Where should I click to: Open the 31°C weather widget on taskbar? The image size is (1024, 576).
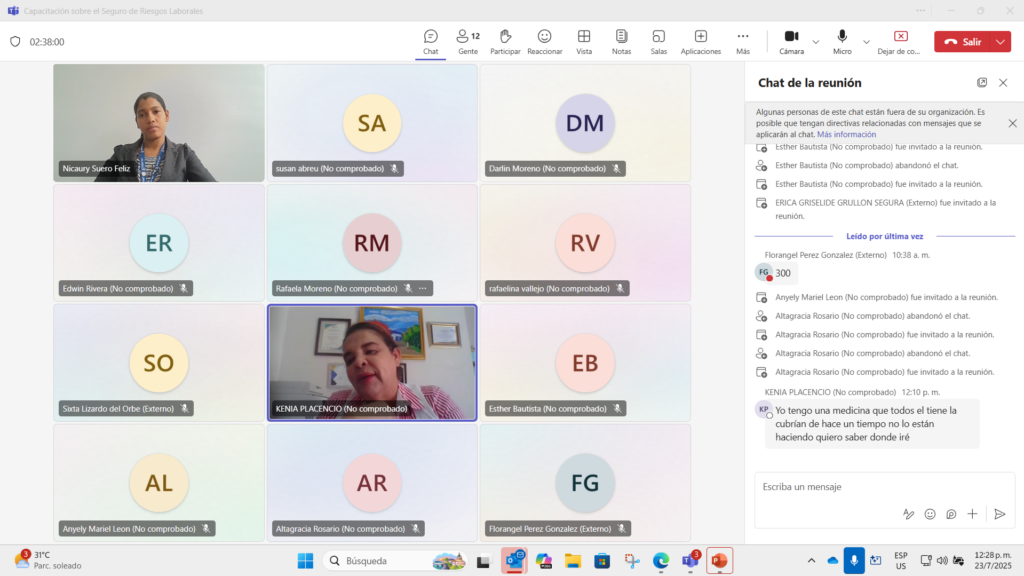[x=49, y=560]
